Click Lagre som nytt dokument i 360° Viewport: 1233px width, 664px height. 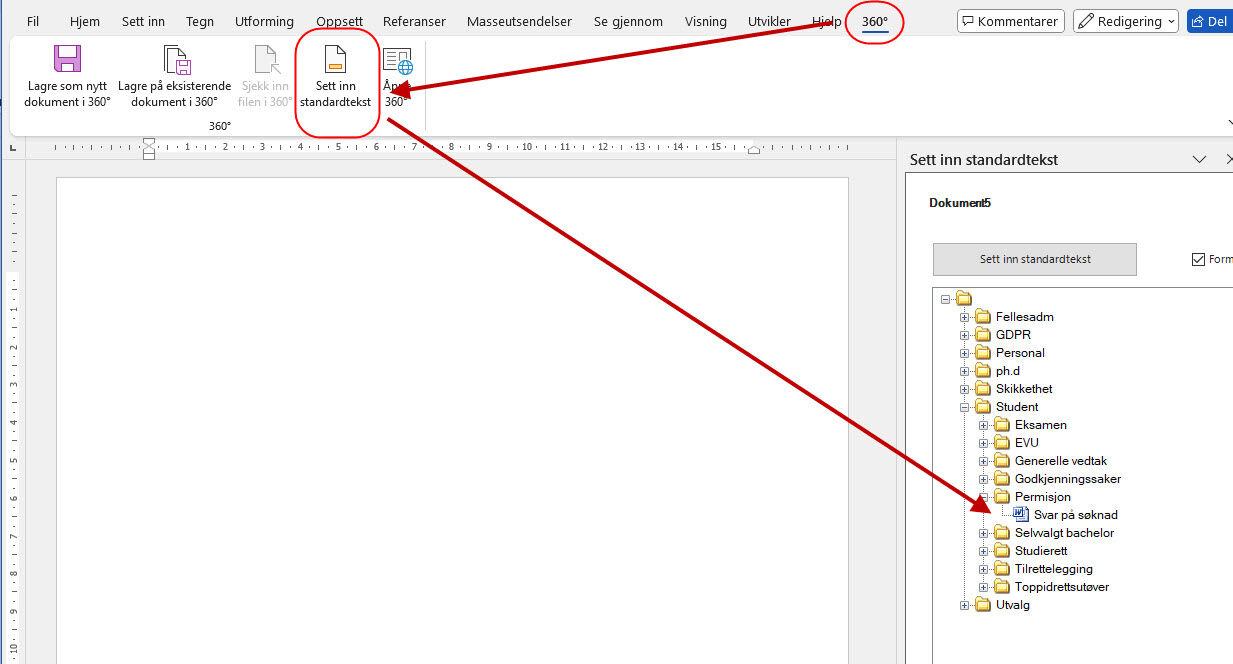point(67,76)
